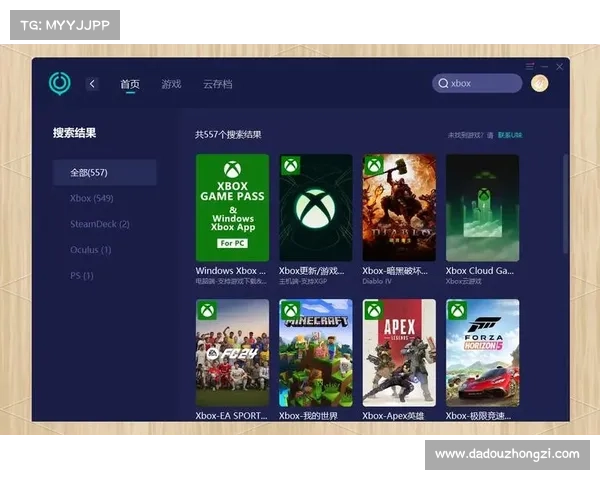Click the Xbox-我的世界 title text
The height and width of the screenshot is (480, 600).
tap(308, 416)
